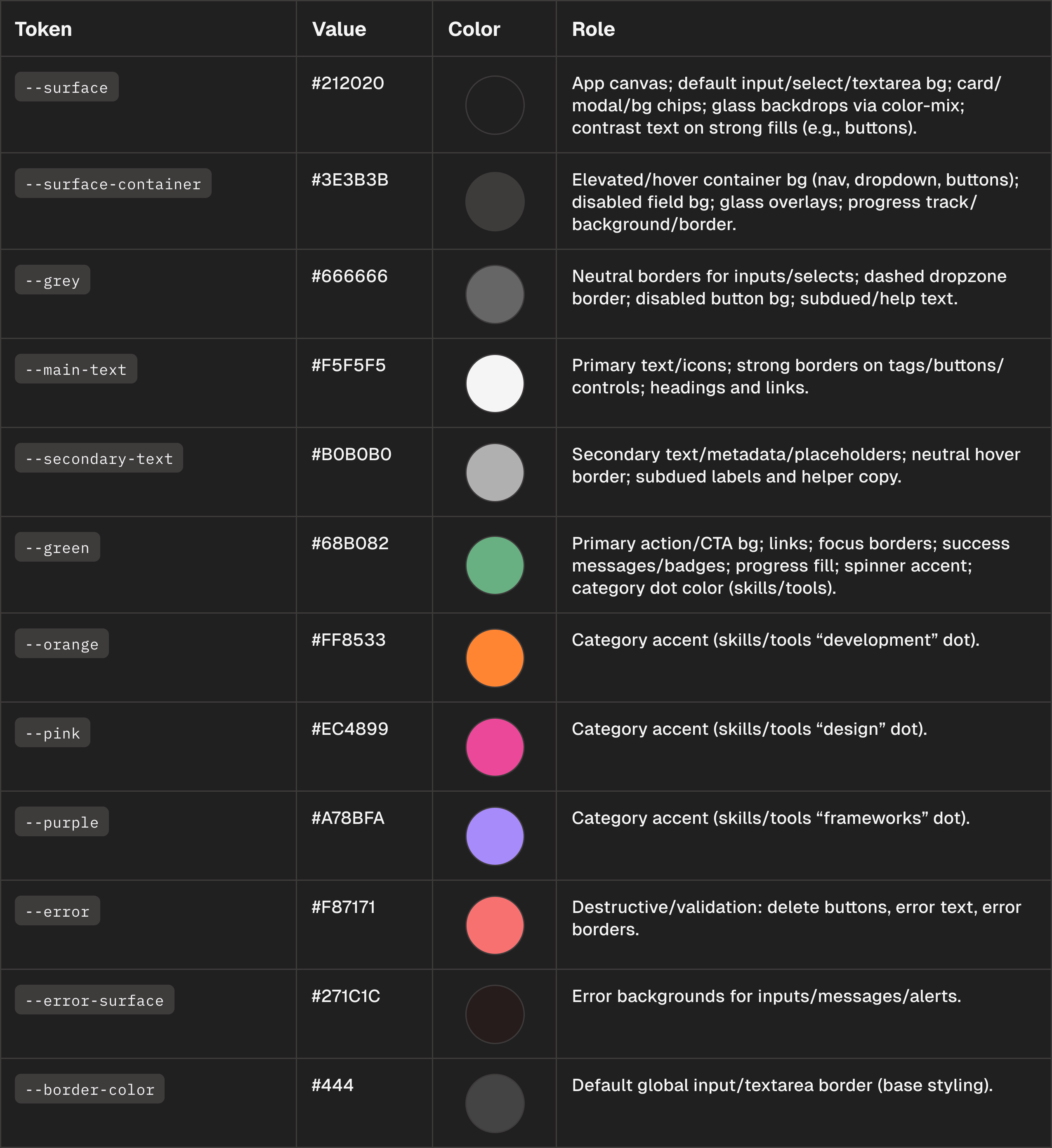Screen dimensions: 1052x1148
Task: Click the surface-container dark swatch
Action: pyautogui.click(x=494, y=202)
